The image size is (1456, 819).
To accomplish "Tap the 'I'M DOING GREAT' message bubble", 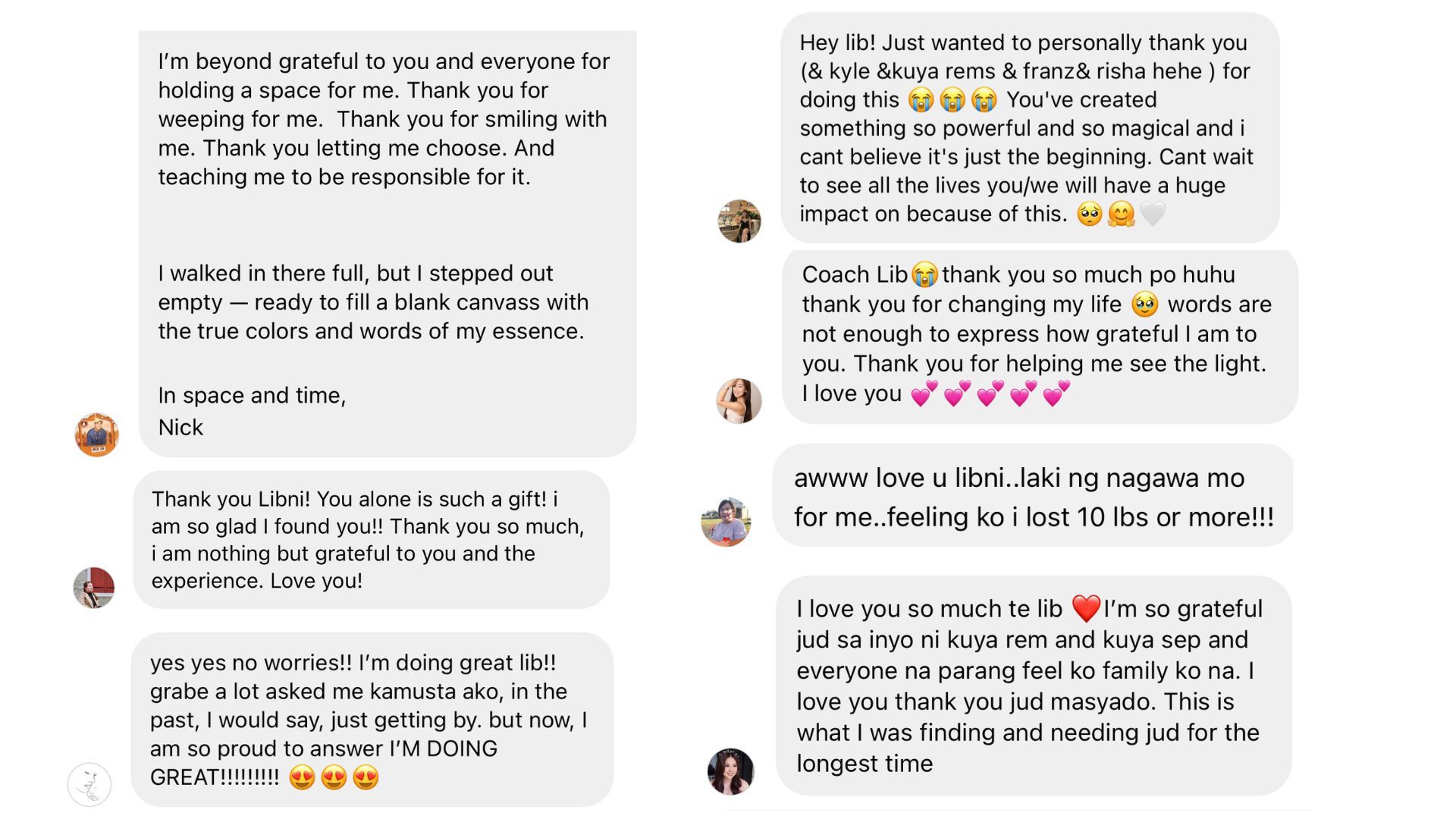I will (x=372, y=720).
